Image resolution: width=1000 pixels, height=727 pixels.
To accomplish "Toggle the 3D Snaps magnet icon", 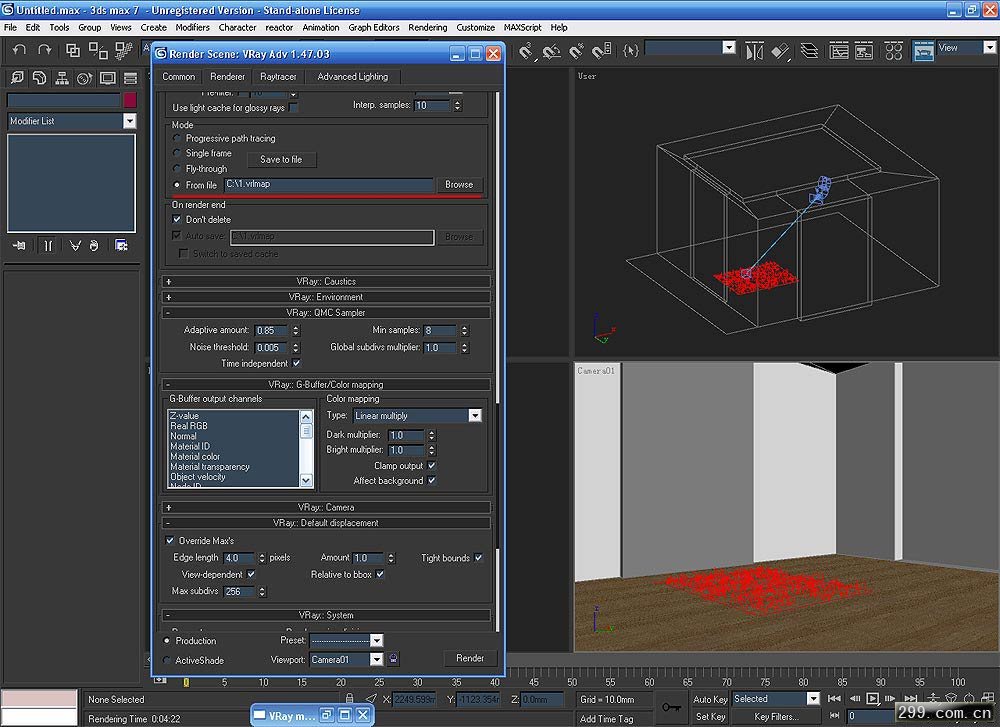I will 526,51.
